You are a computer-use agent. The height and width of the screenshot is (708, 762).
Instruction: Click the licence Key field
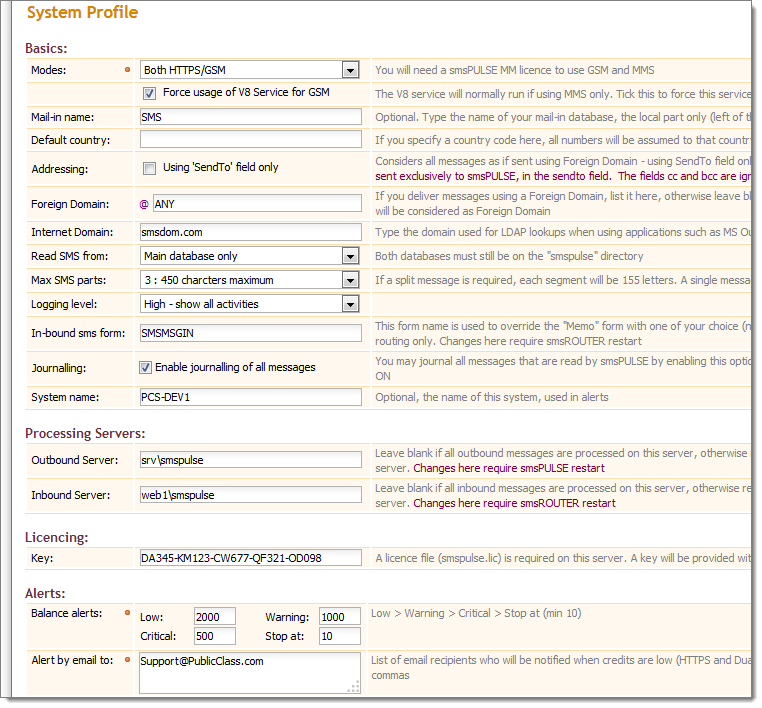pos(251,558)
